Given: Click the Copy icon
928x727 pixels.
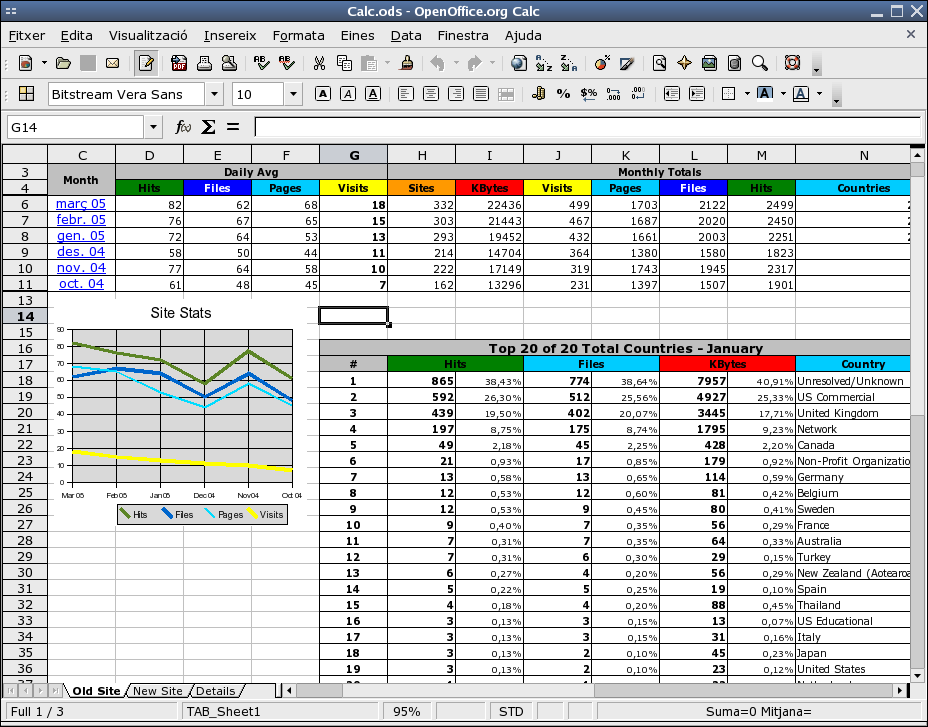Looking at the screenshot, I should (x=344, y=63).
